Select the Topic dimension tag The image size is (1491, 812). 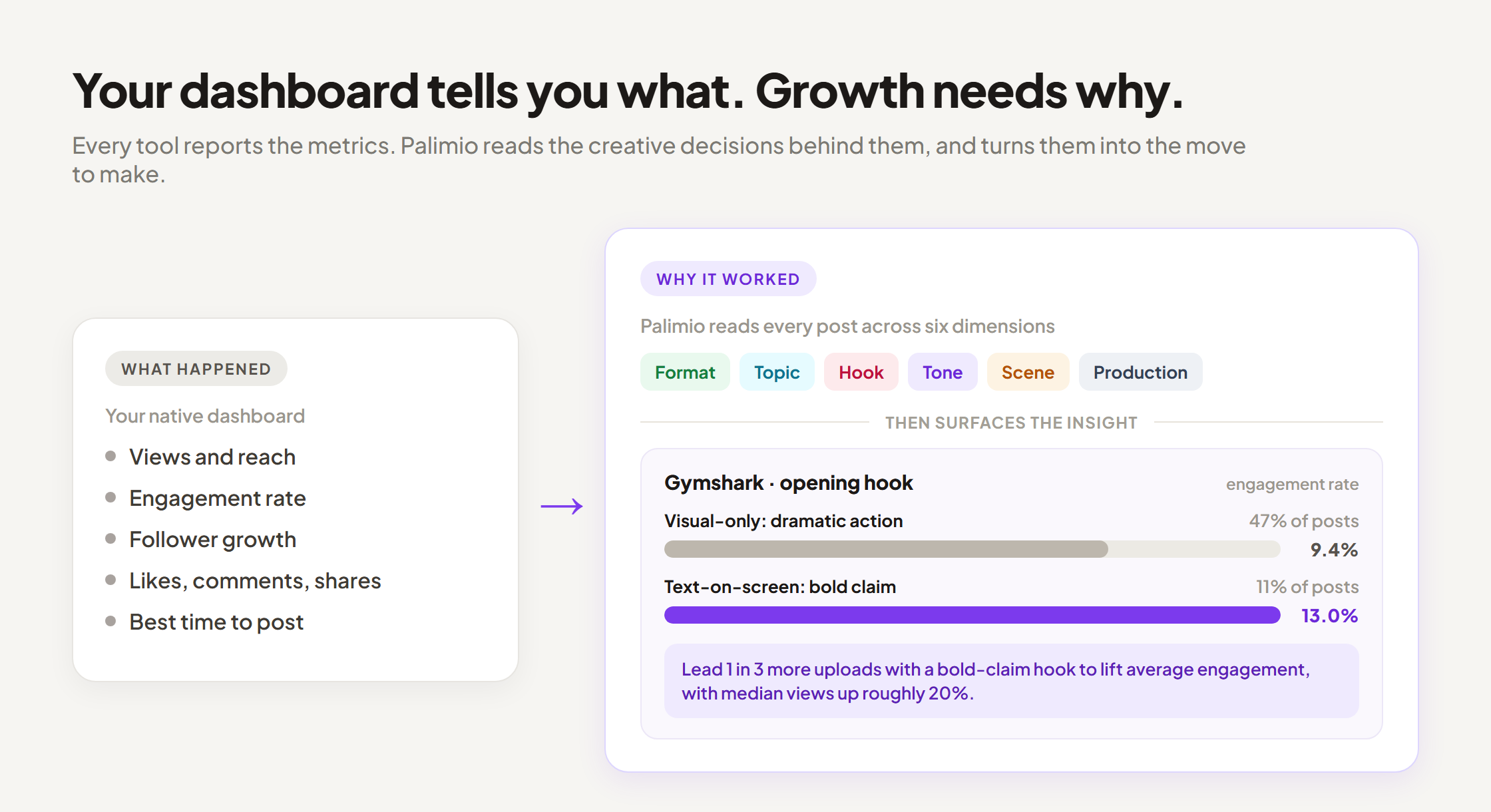coord(777,372)
